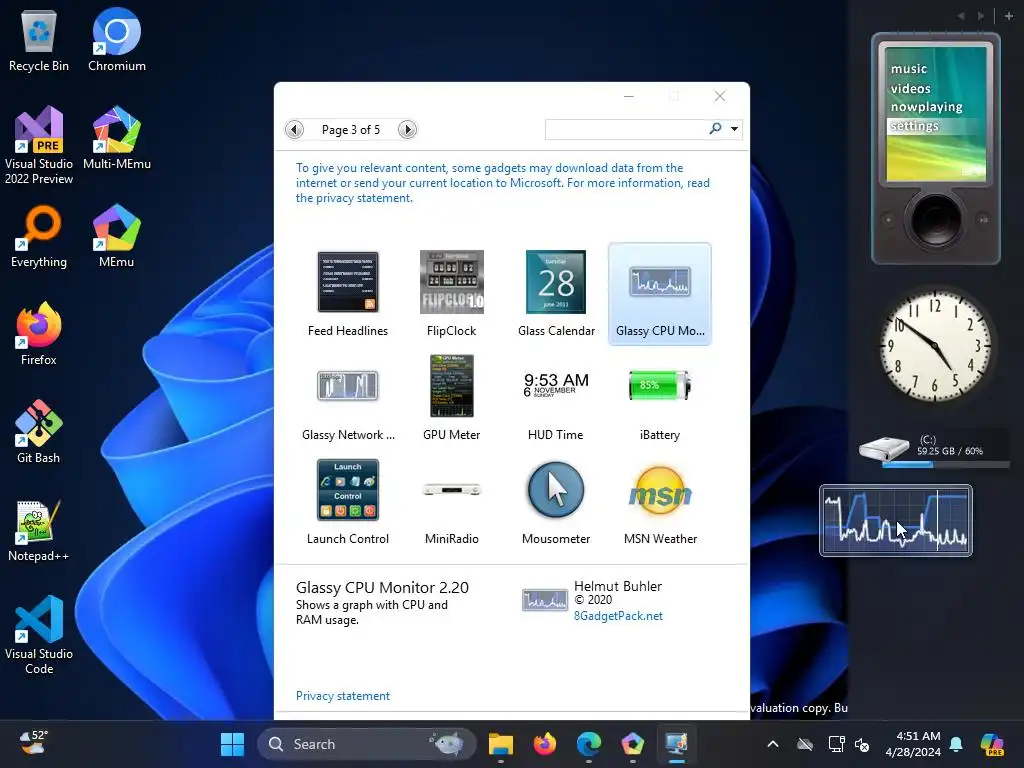Screen dimensions: 1024x768
Task: Open the weather widget showing 52°
Action: pyautogui.click(x=33, y=743)
